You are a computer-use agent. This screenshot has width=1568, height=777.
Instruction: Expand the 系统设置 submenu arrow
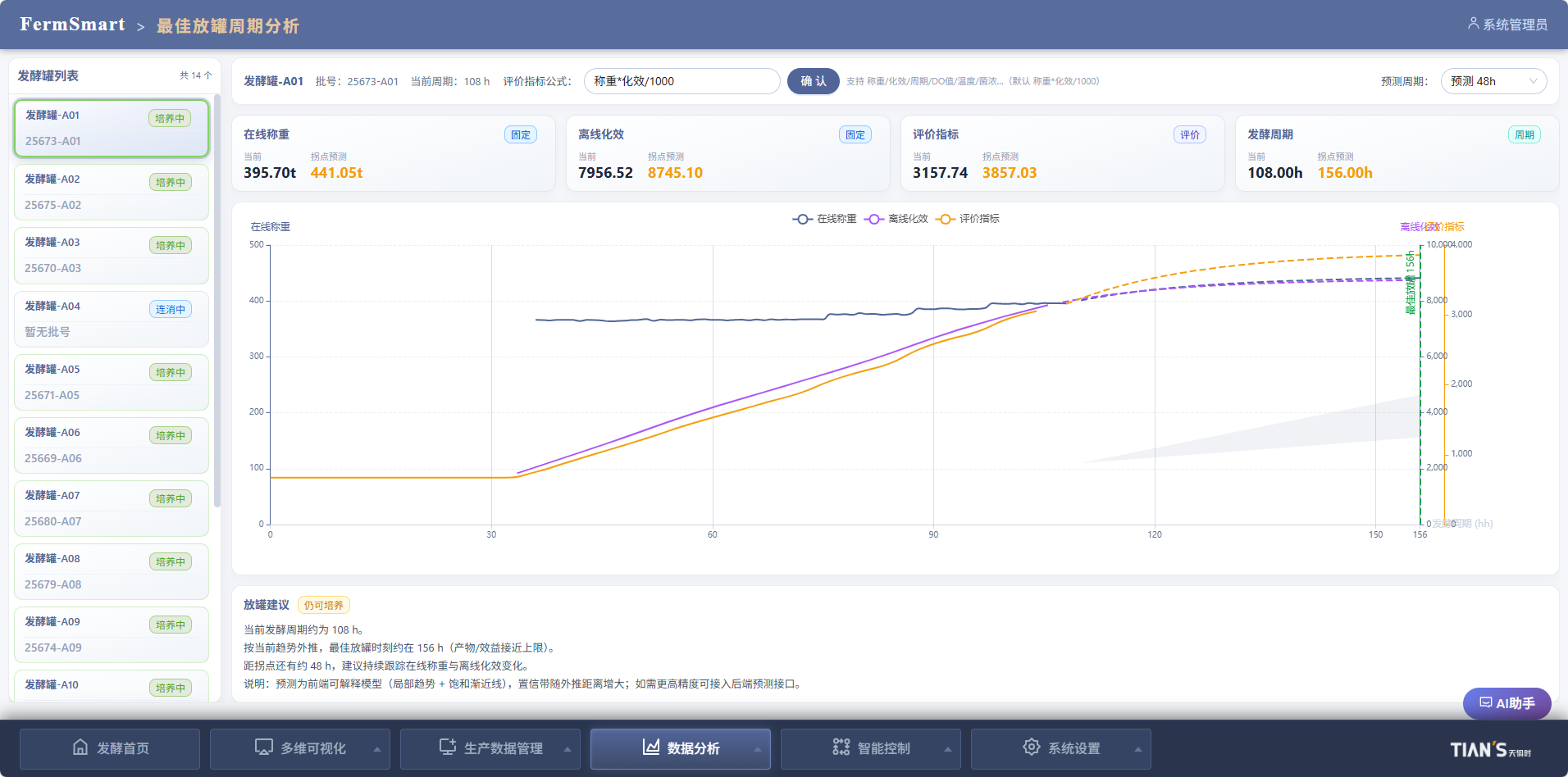1138,749
